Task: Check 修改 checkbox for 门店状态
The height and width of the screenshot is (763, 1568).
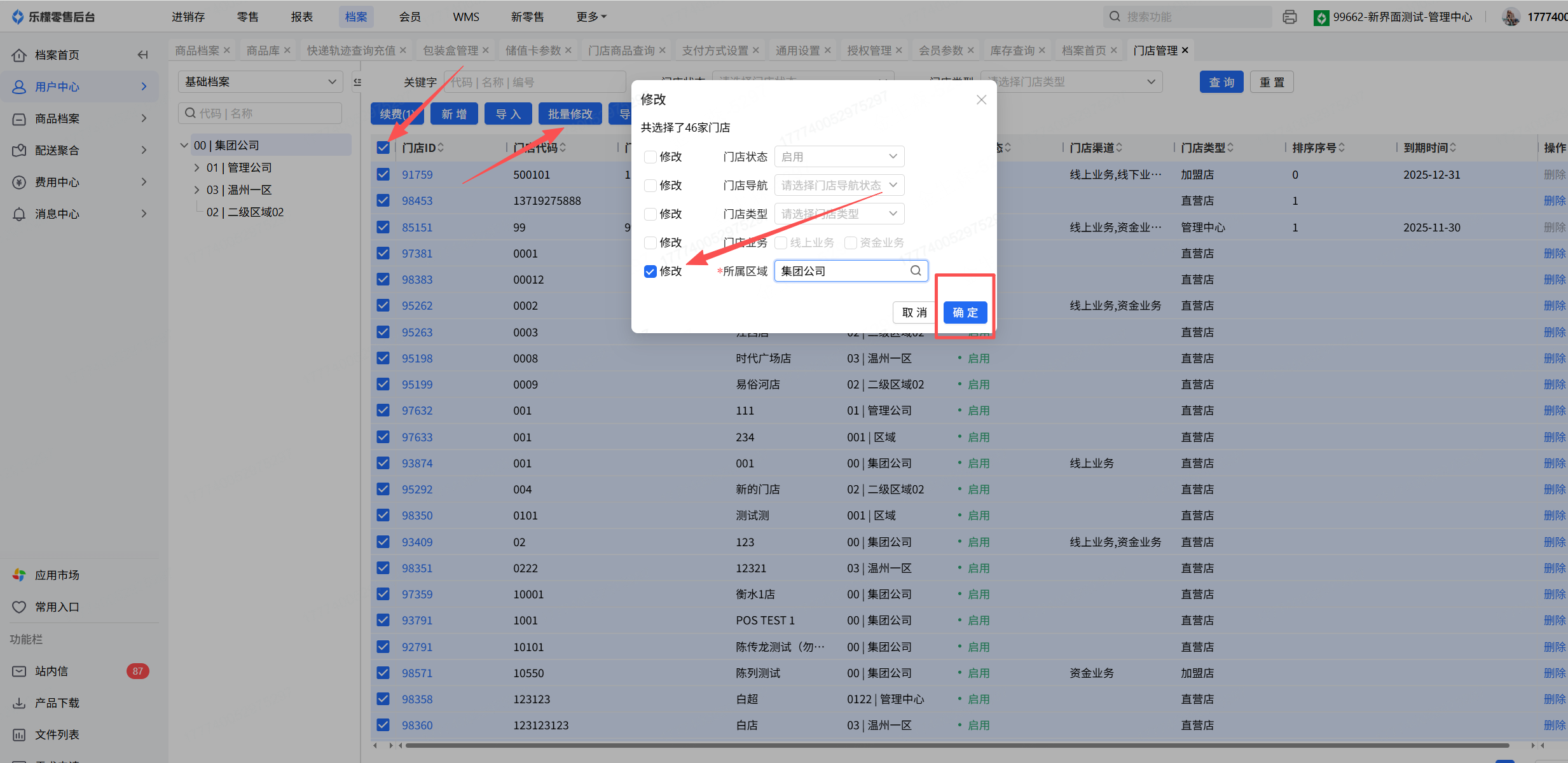Action: pyautogui.click(x=650, y=157)
